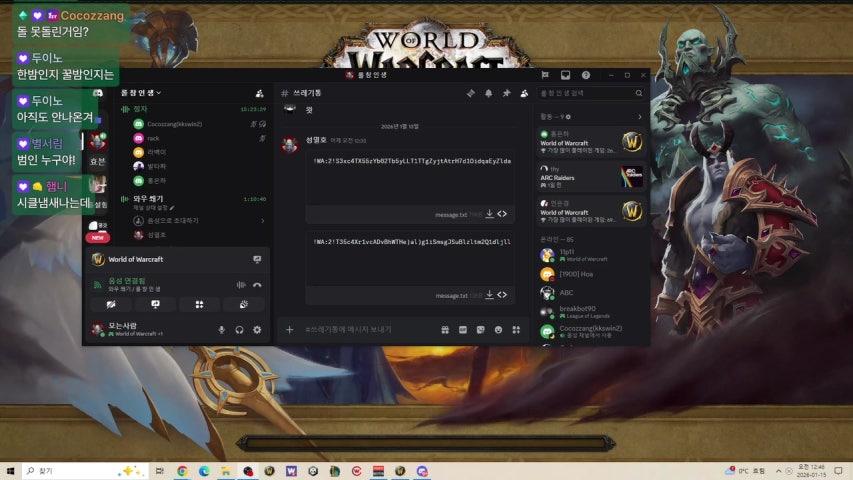Download the second message.txt attachment

click(490, 295)
